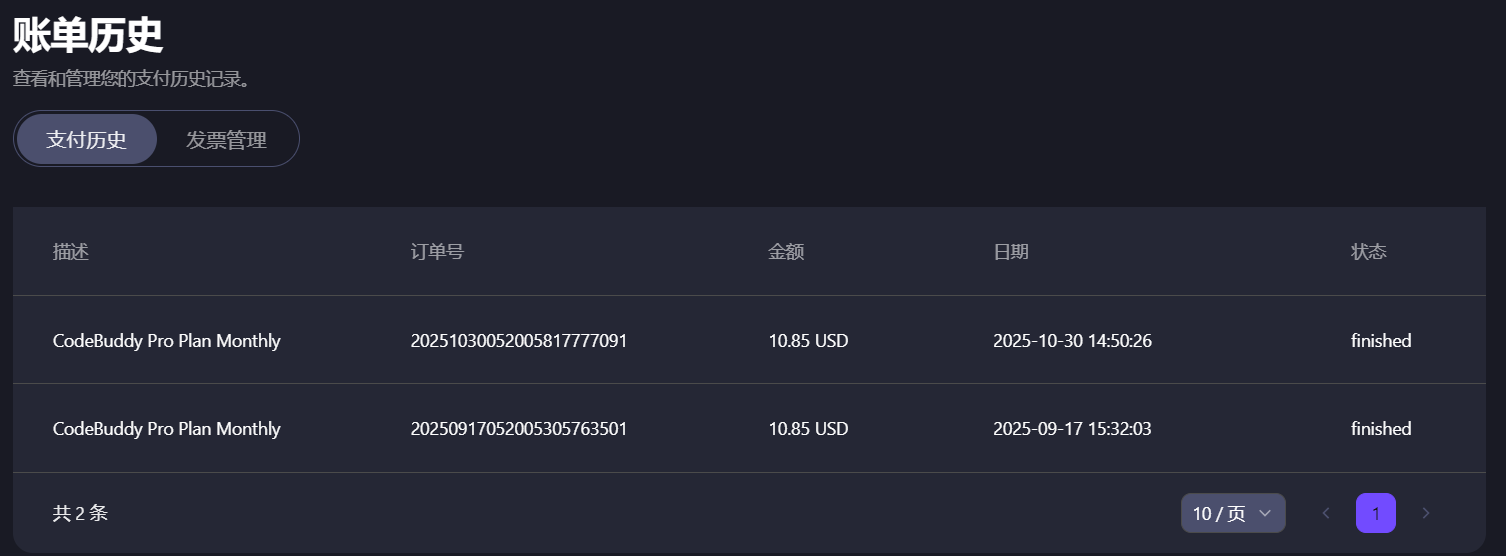Click finished status of September order

(x=1381, y=429)
